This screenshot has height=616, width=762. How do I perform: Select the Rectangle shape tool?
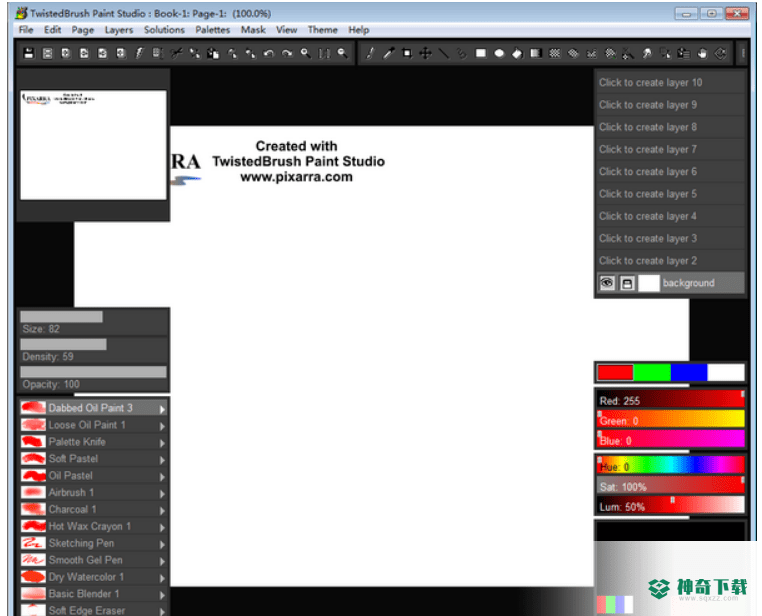point(481,53)
